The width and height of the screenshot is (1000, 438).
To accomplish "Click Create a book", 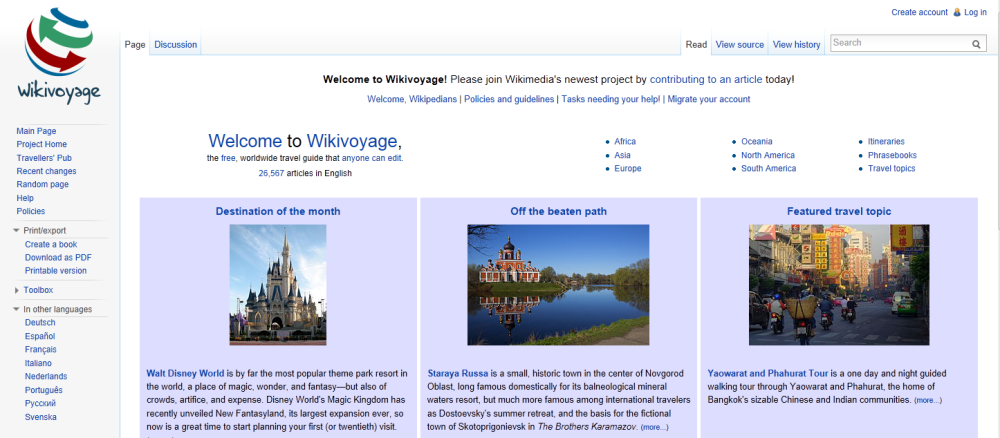I will [x=51, y=245].
